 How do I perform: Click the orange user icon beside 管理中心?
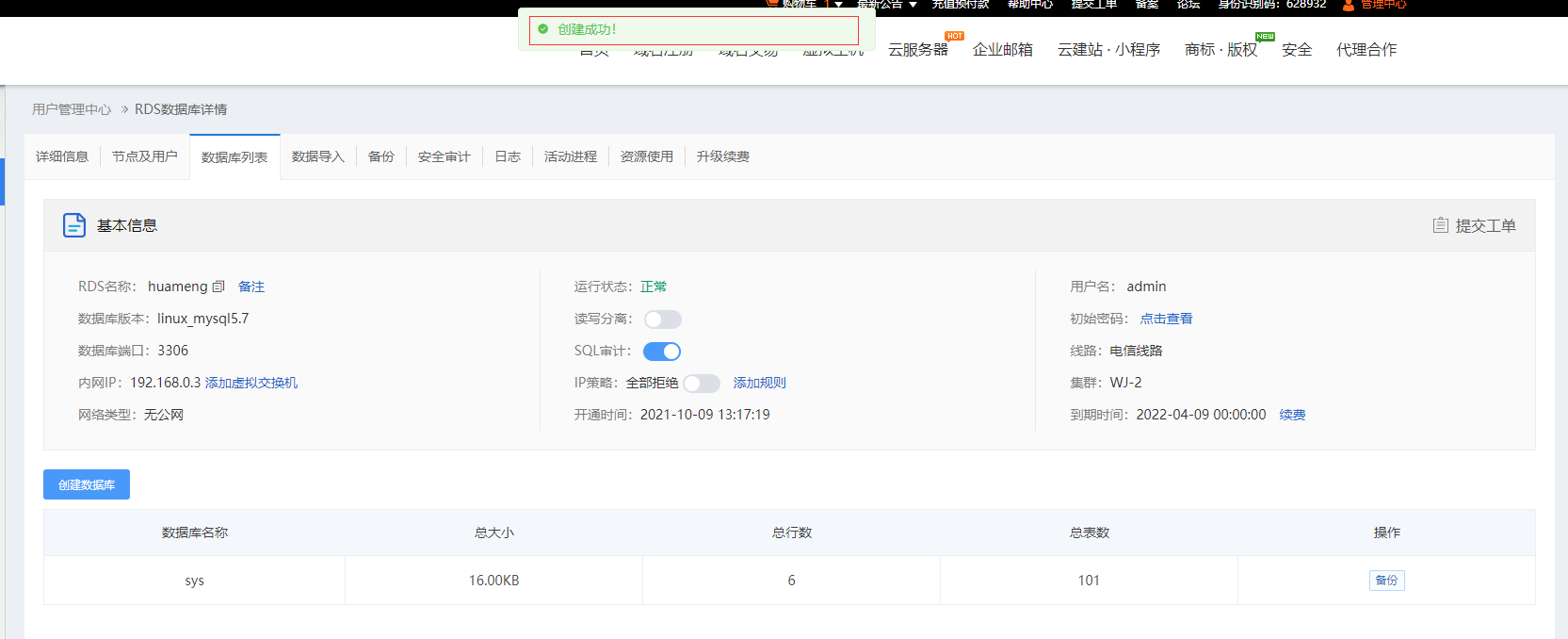(1349, 5)
